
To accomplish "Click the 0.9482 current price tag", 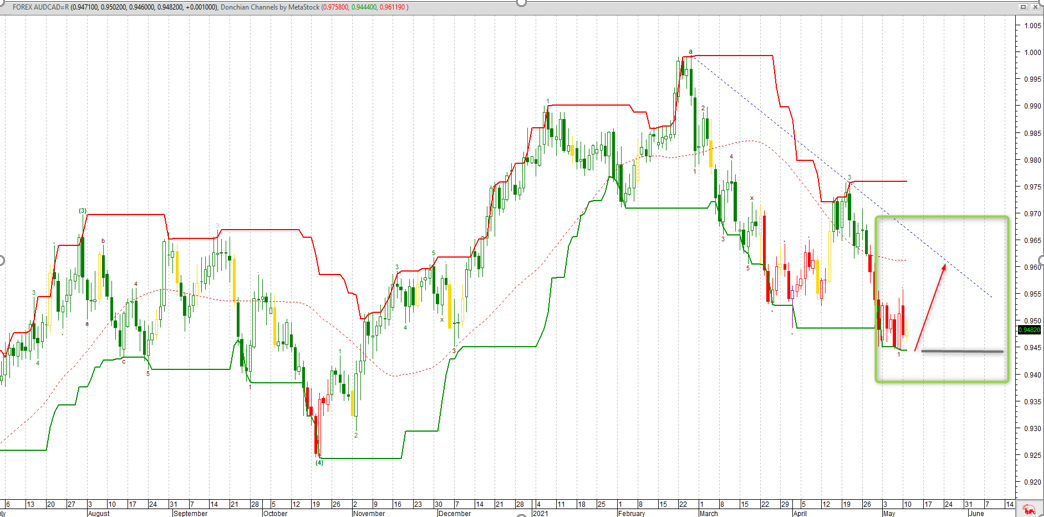I will (x=1030, y=329).
